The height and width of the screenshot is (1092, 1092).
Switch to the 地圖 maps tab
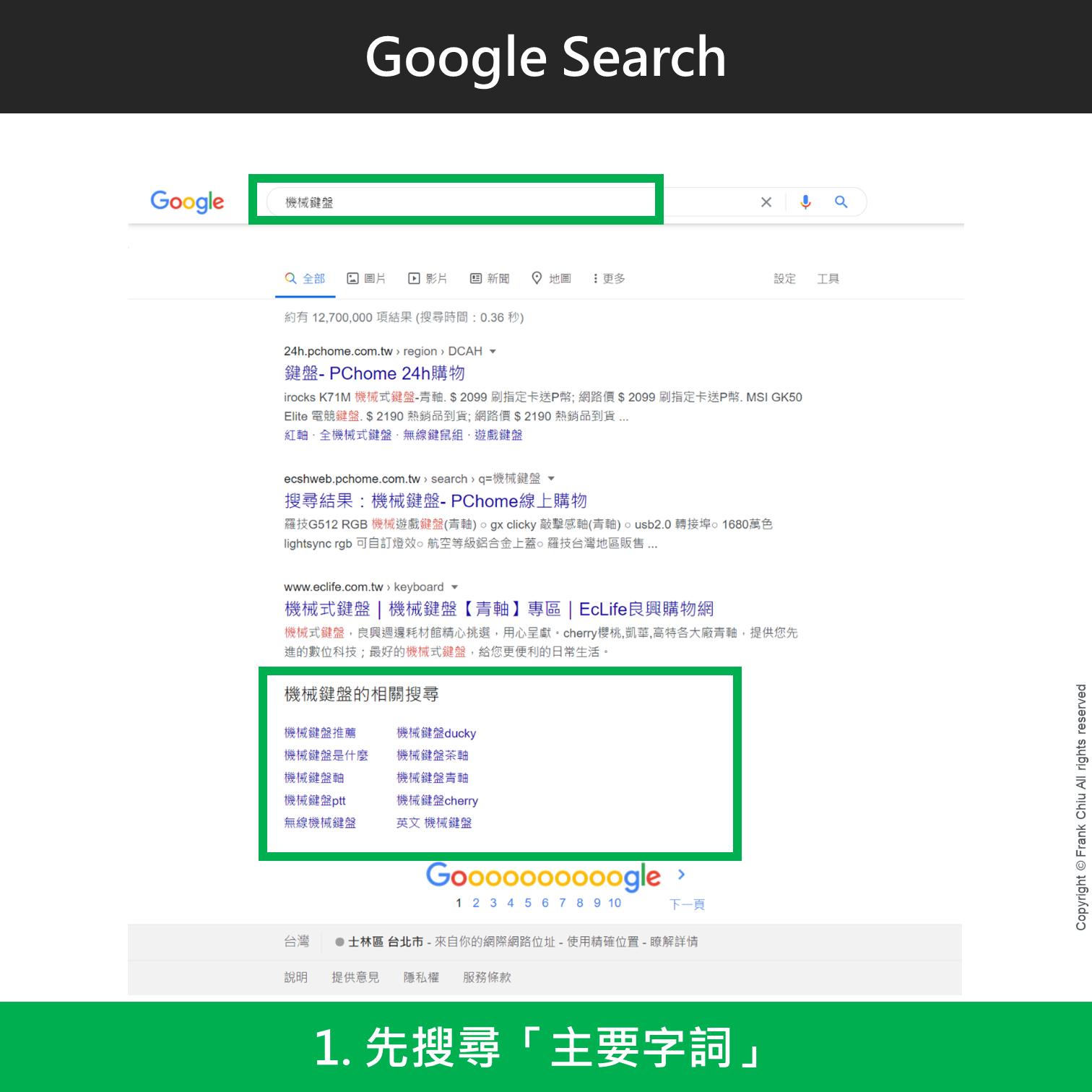(551, 279)
